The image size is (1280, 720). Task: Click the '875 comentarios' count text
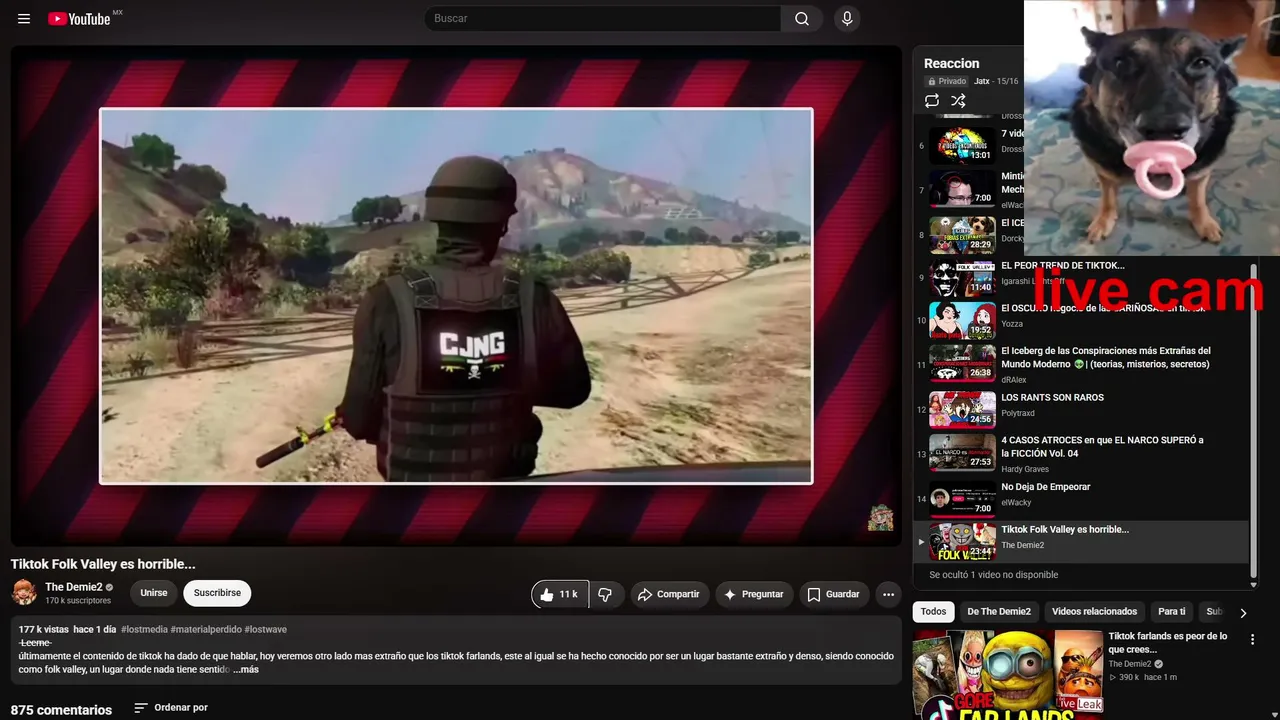point(61,710)
